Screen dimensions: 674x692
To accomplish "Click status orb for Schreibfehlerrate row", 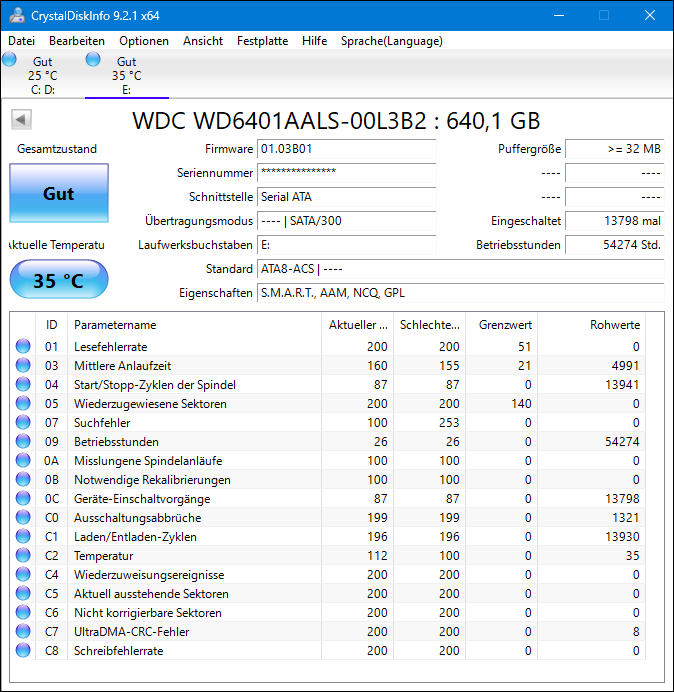I will pos(23,650).
